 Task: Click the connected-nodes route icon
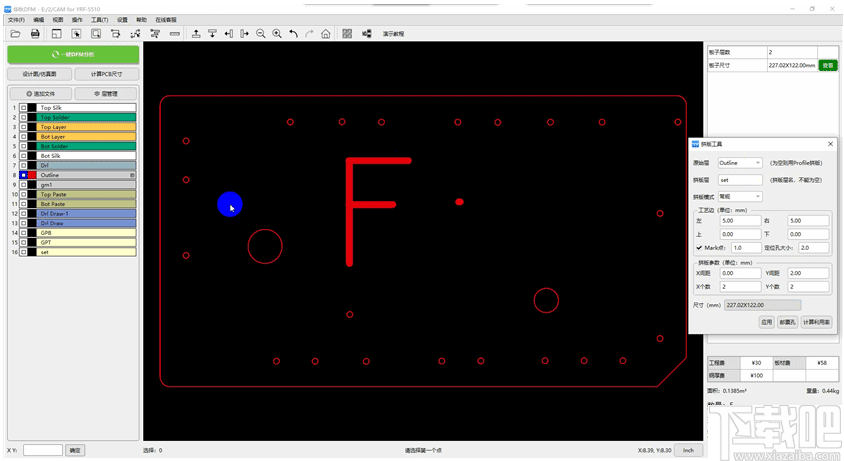(135, 34)
